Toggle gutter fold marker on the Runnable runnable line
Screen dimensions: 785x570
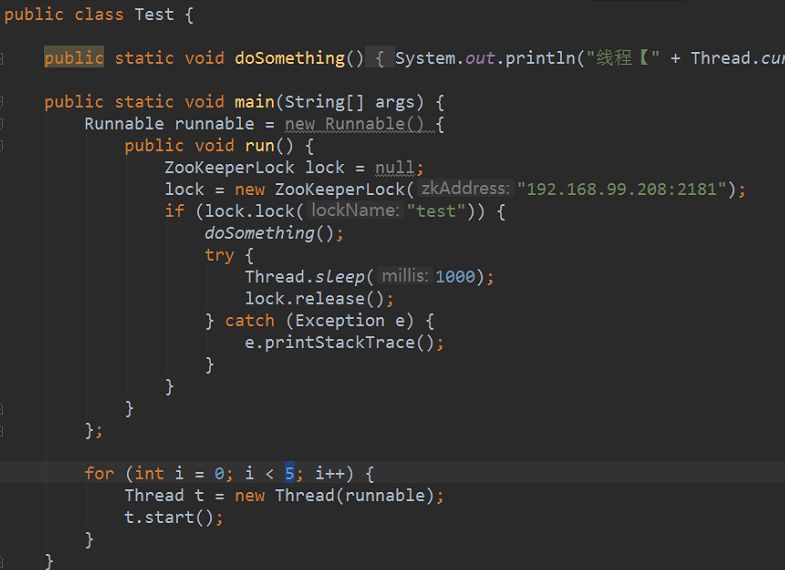pyautogui.click(x=2, y=124)
